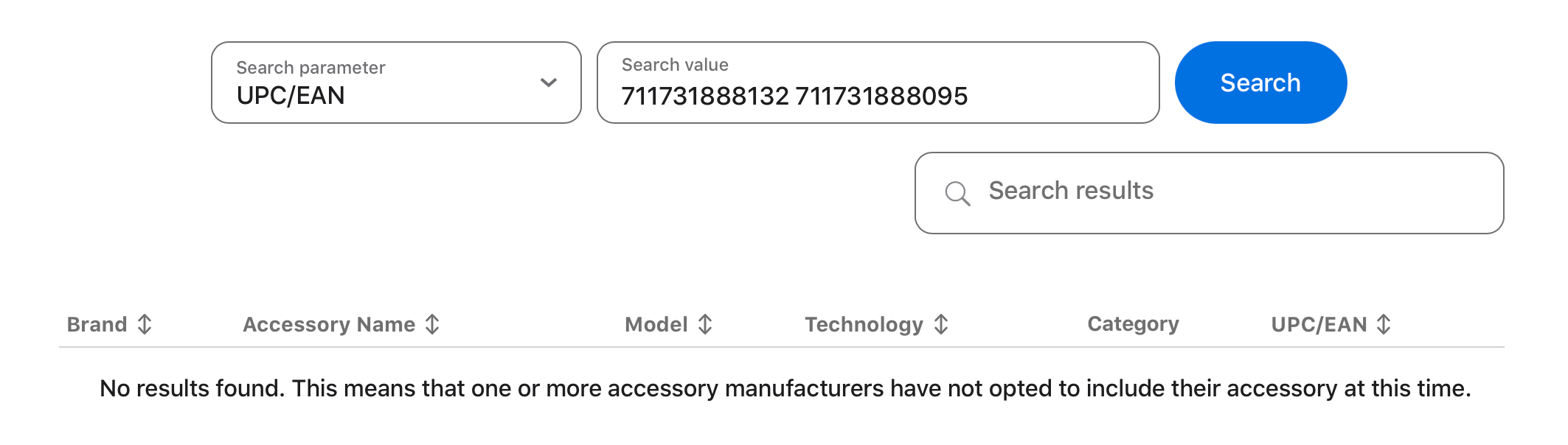
Task: Sort by Model using the arrow icon
Action: (706, 324)
